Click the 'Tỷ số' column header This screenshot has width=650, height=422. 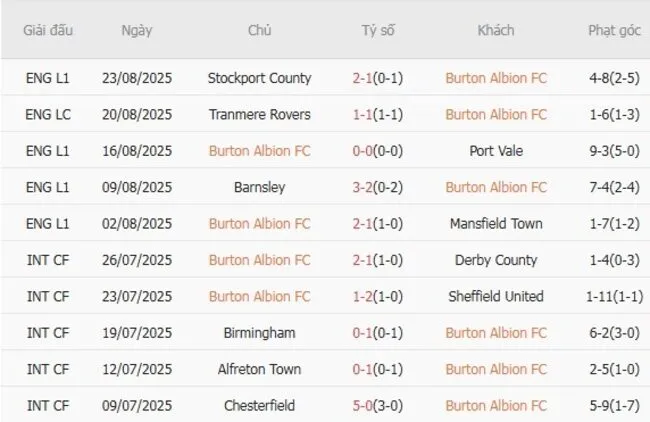378,30
